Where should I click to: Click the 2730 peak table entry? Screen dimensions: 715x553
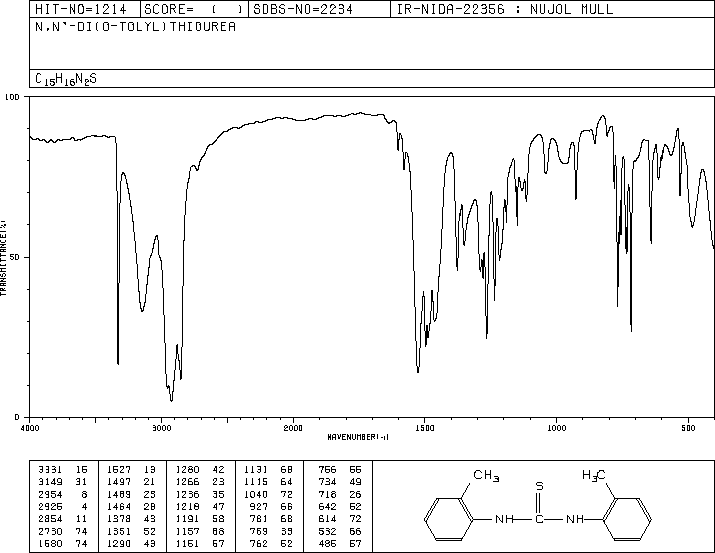pyautogui.click(x=50, y=532)
